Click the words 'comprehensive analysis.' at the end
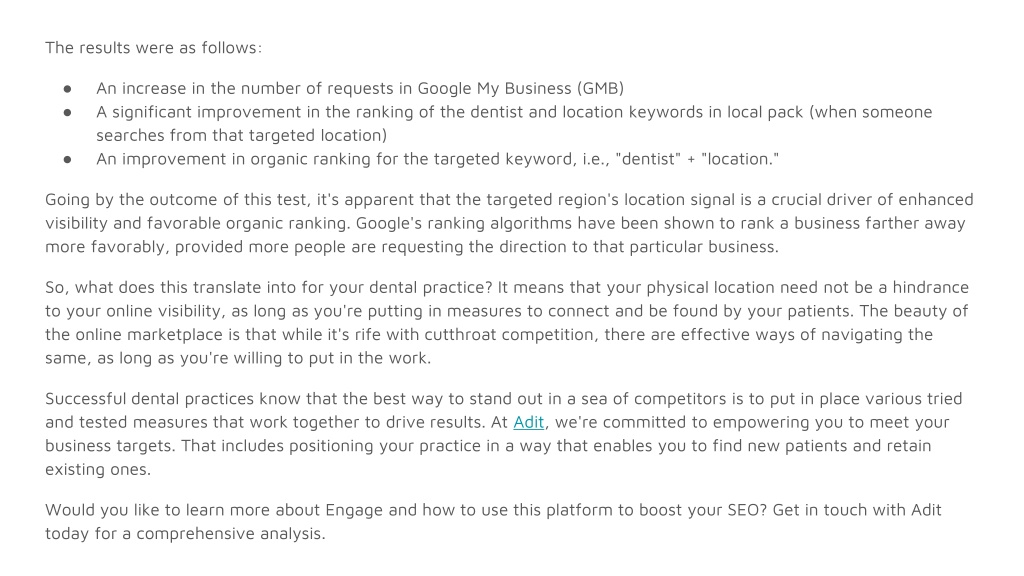The width and height of the screenshot is (1024, 576). (x=231, y=534)
